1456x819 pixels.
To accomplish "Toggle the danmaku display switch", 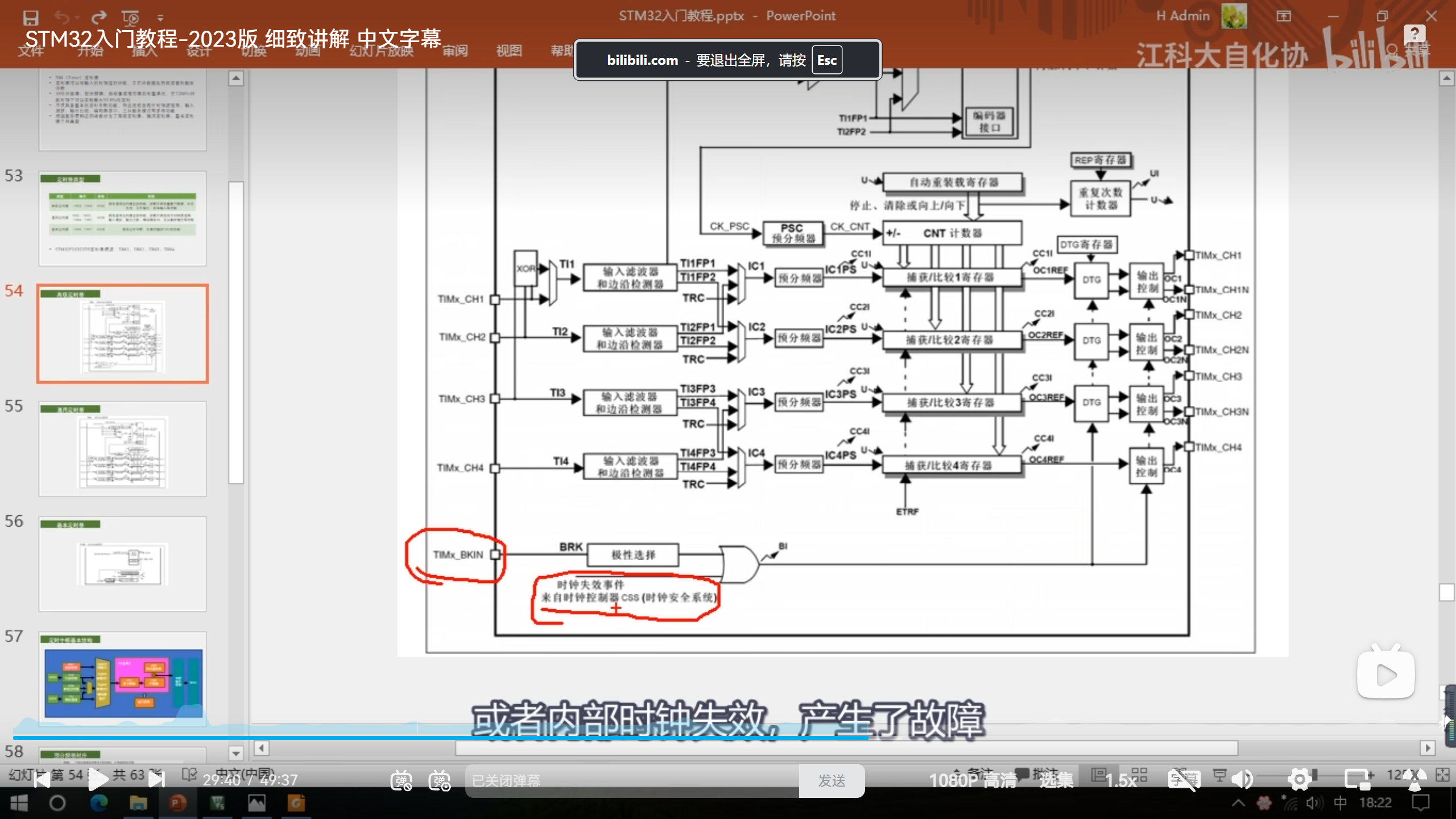I will [401, 780].
